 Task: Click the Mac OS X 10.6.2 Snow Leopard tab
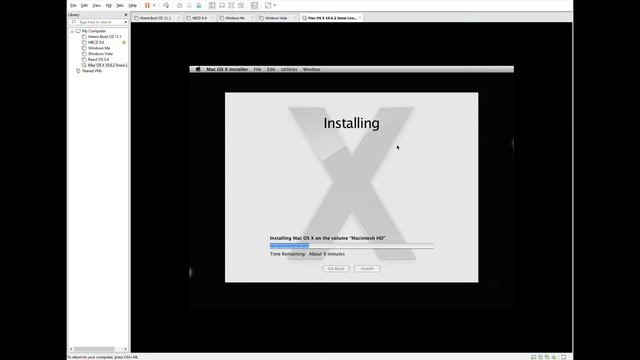click(x=331, y=18)
